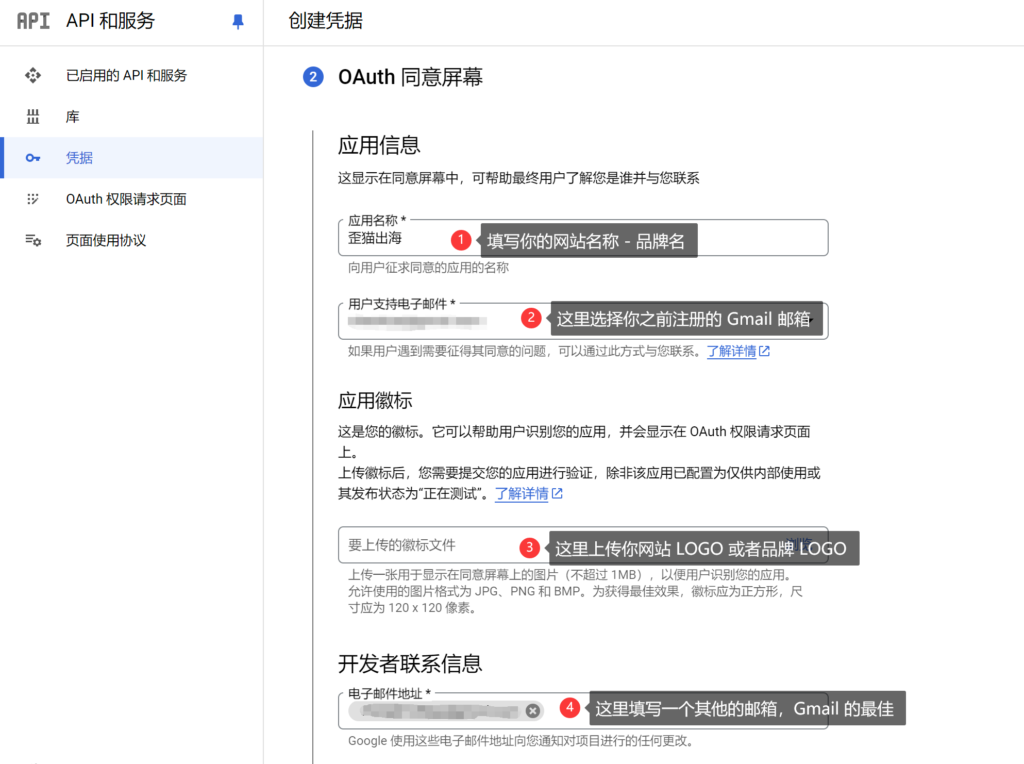Click the 要上传的徽标文件 upload field
This screenshot has width=1024, height=764.
click(x=583, y=545)
